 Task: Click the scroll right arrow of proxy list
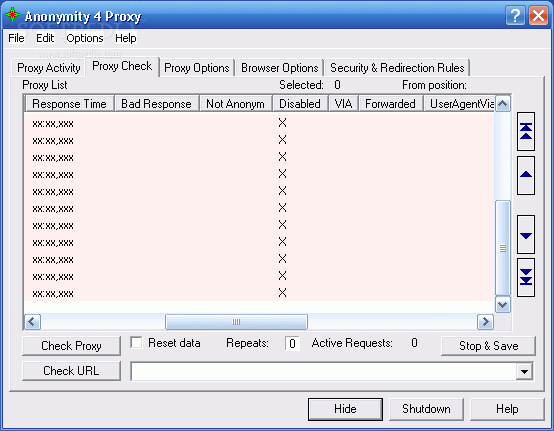[485, 322]
